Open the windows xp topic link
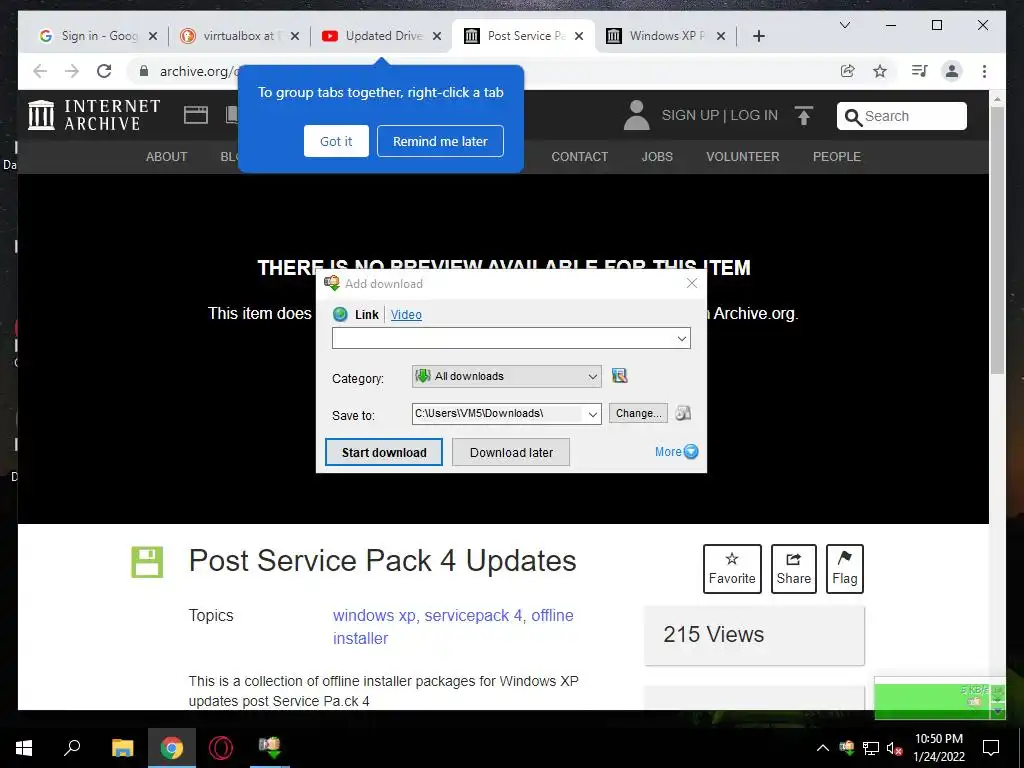The image size is (1024, 768). click(374, 616)
